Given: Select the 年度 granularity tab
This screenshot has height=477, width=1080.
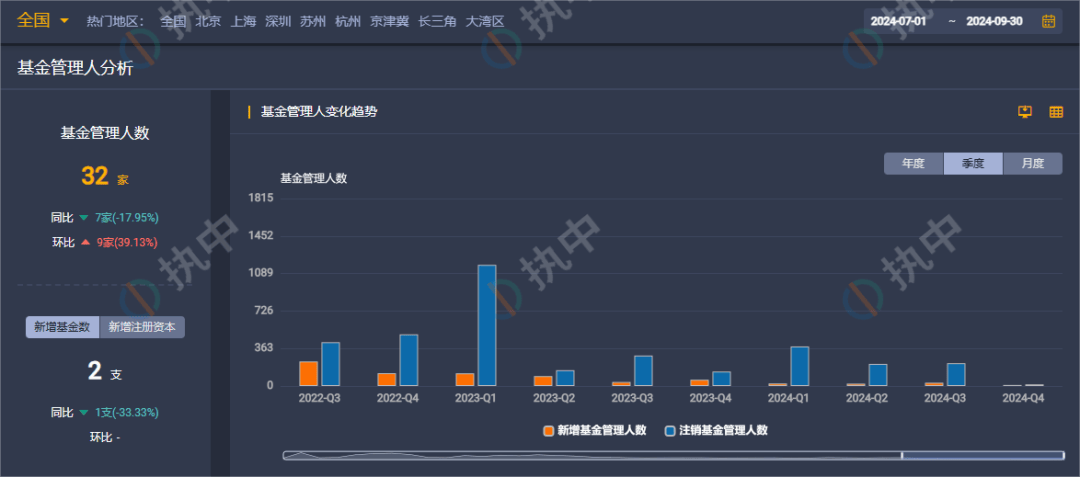Looking at the screenshot, I should (913, 164).
